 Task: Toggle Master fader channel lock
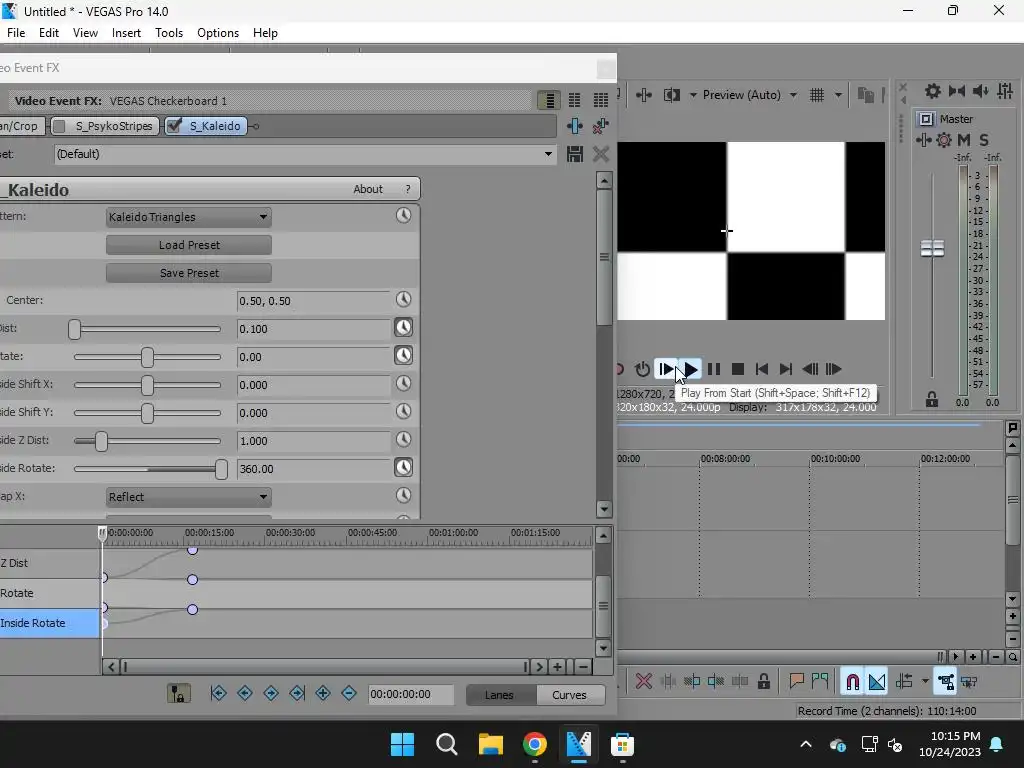pyautogui.click(x=932, y=399)
